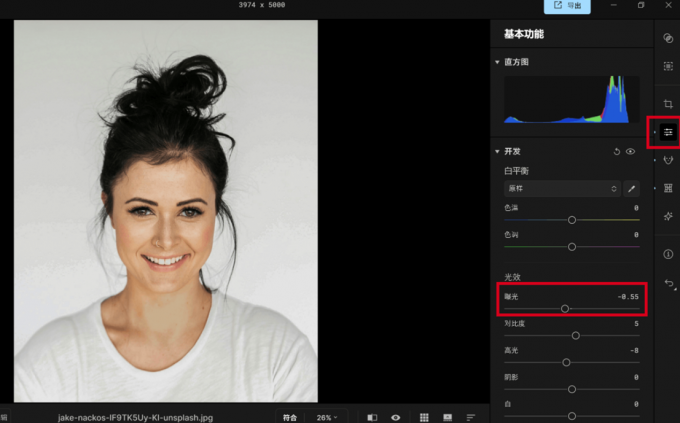
Task: Select the Crop tool in sidebar
Action: point(668,104)
